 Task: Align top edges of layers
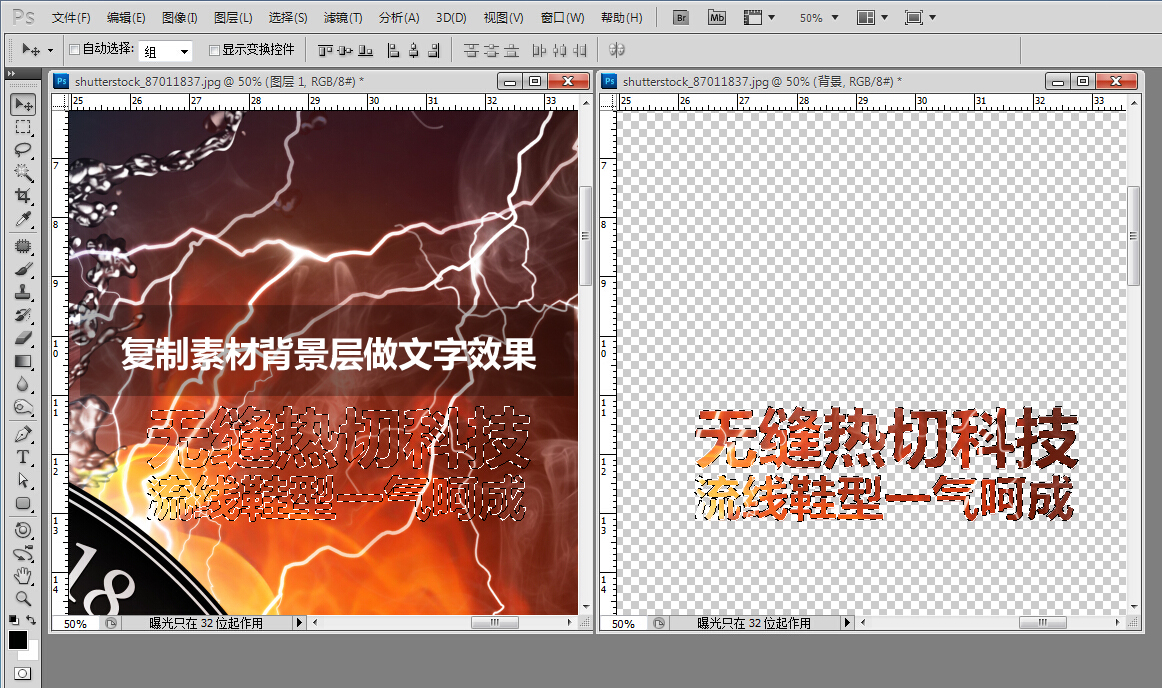click(x=325, y=50)
